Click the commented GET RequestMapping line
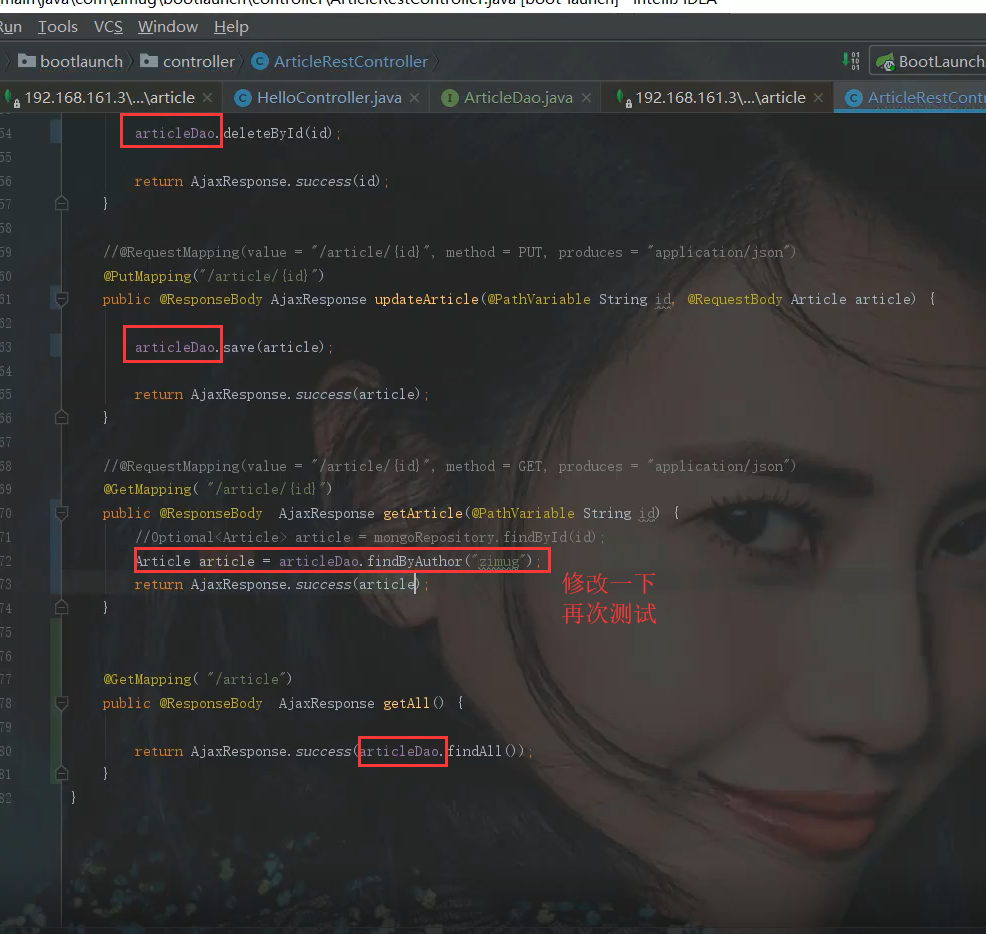 [450, 466]
